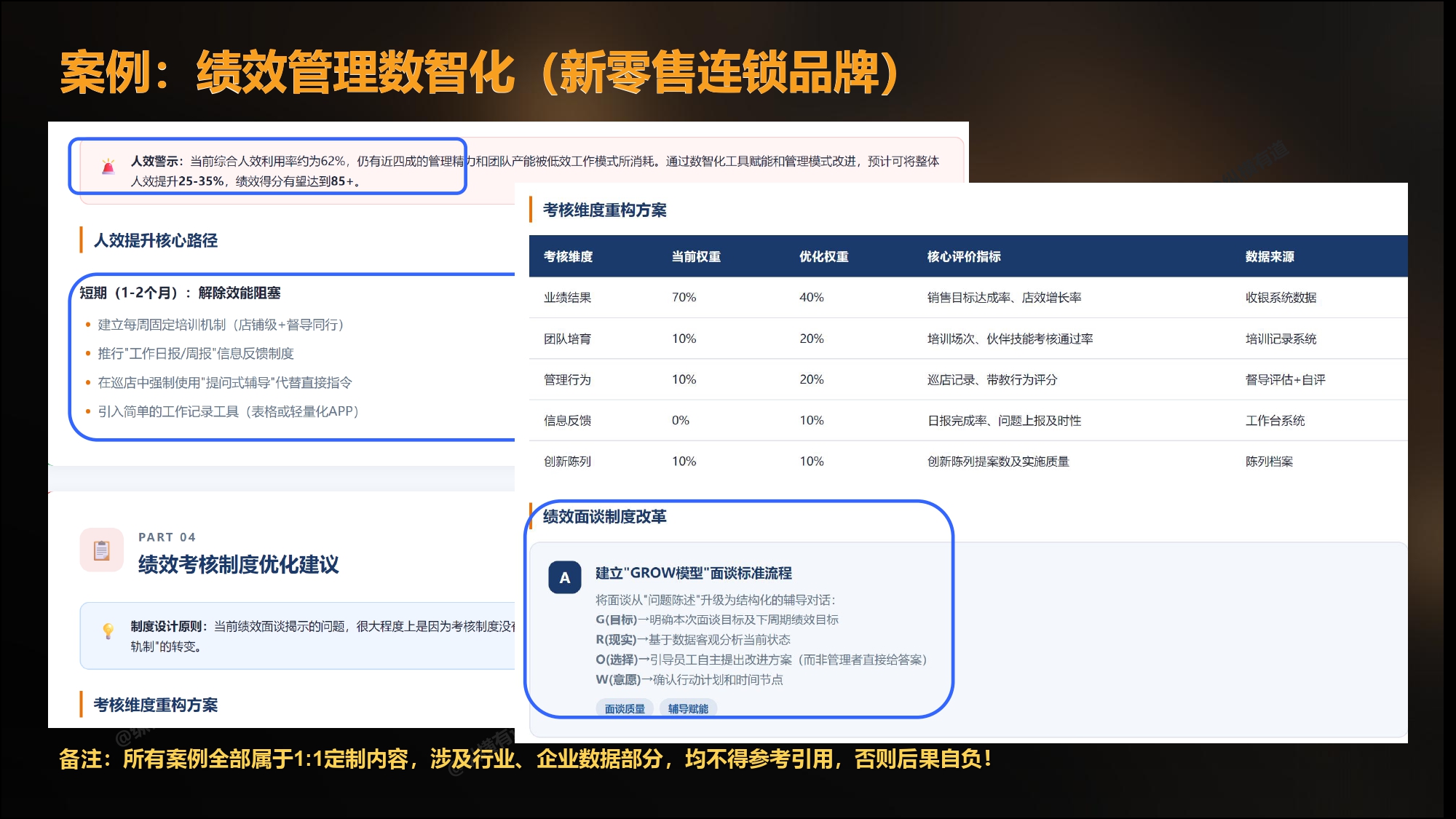Viewport: 1456px width, 819px height.
Task: Click the 制度设计原则 note text
Action: pos(323,636)
